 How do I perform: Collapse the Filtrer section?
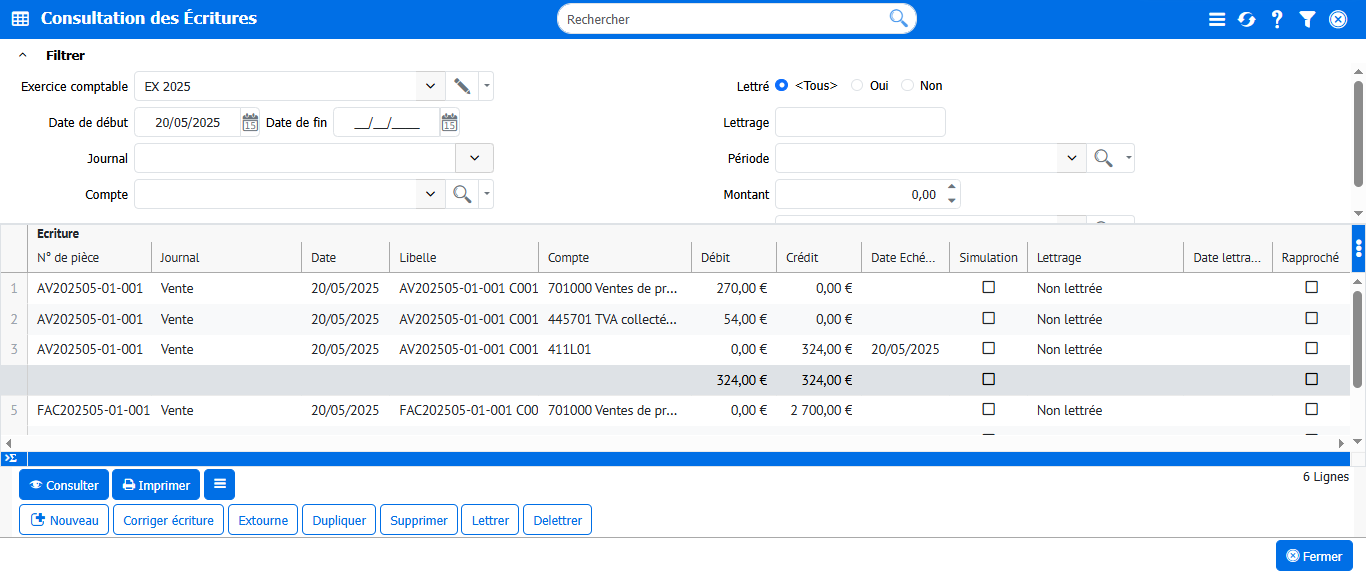tap(23, 56)
